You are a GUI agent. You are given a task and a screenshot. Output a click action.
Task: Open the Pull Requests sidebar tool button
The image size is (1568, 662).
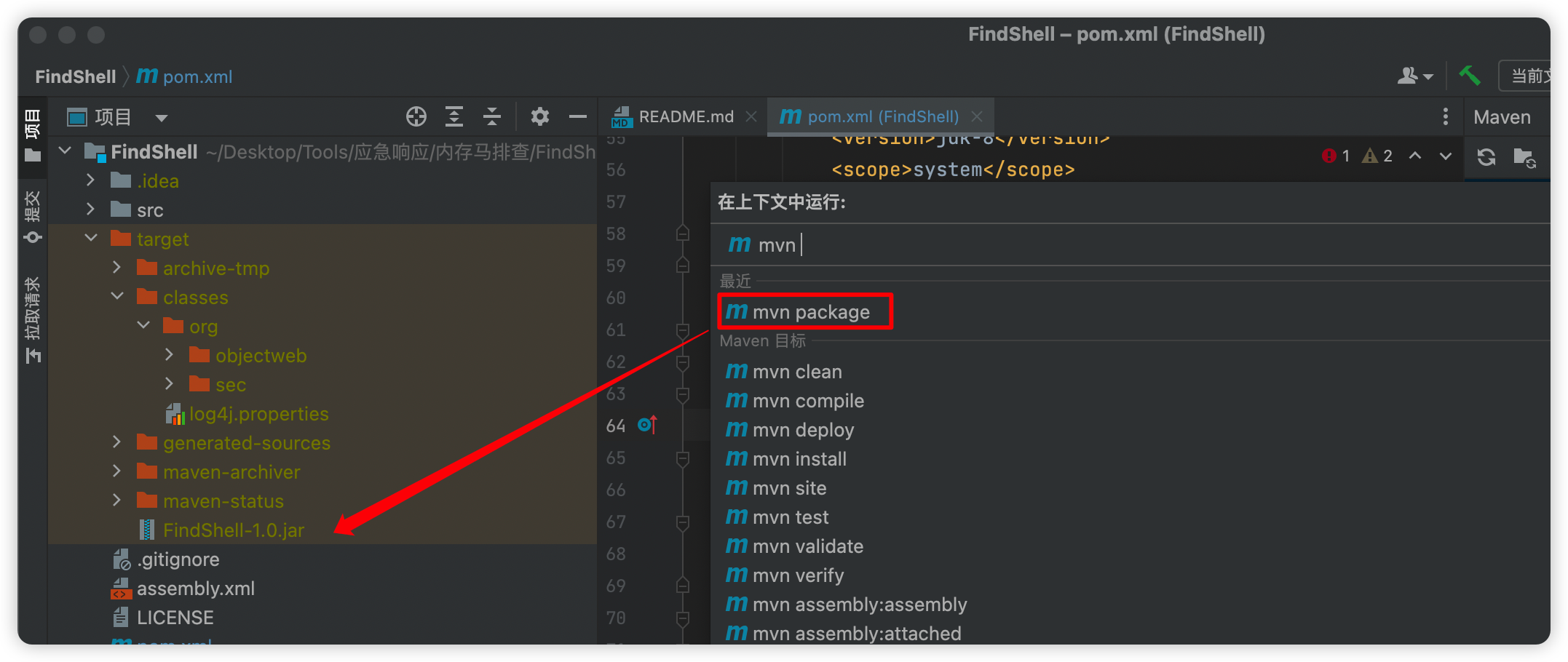33,319
